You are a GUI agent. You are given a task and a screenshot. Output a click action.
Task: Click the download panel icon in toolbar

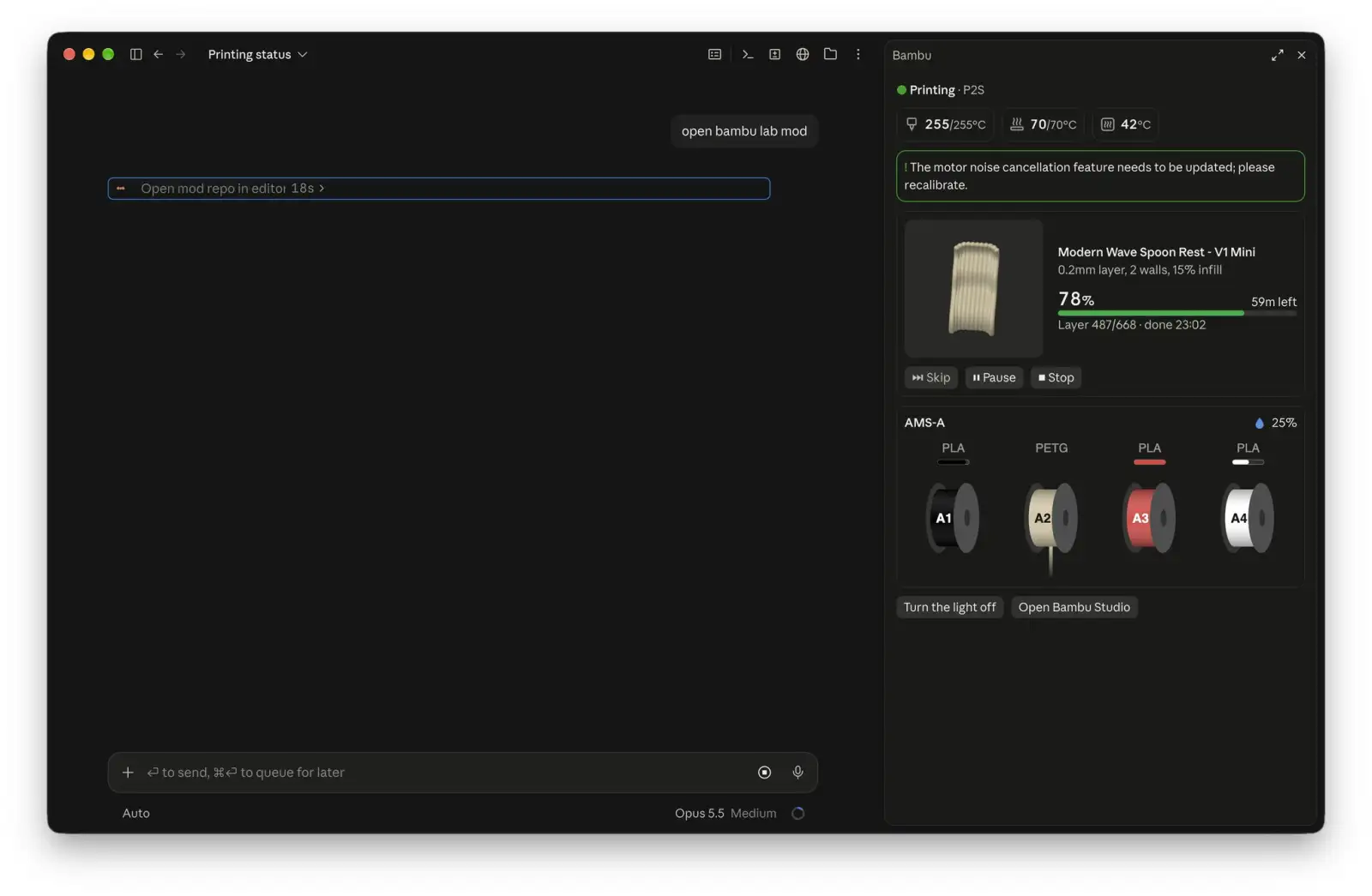pyautogui.click(x=774, y=54)
